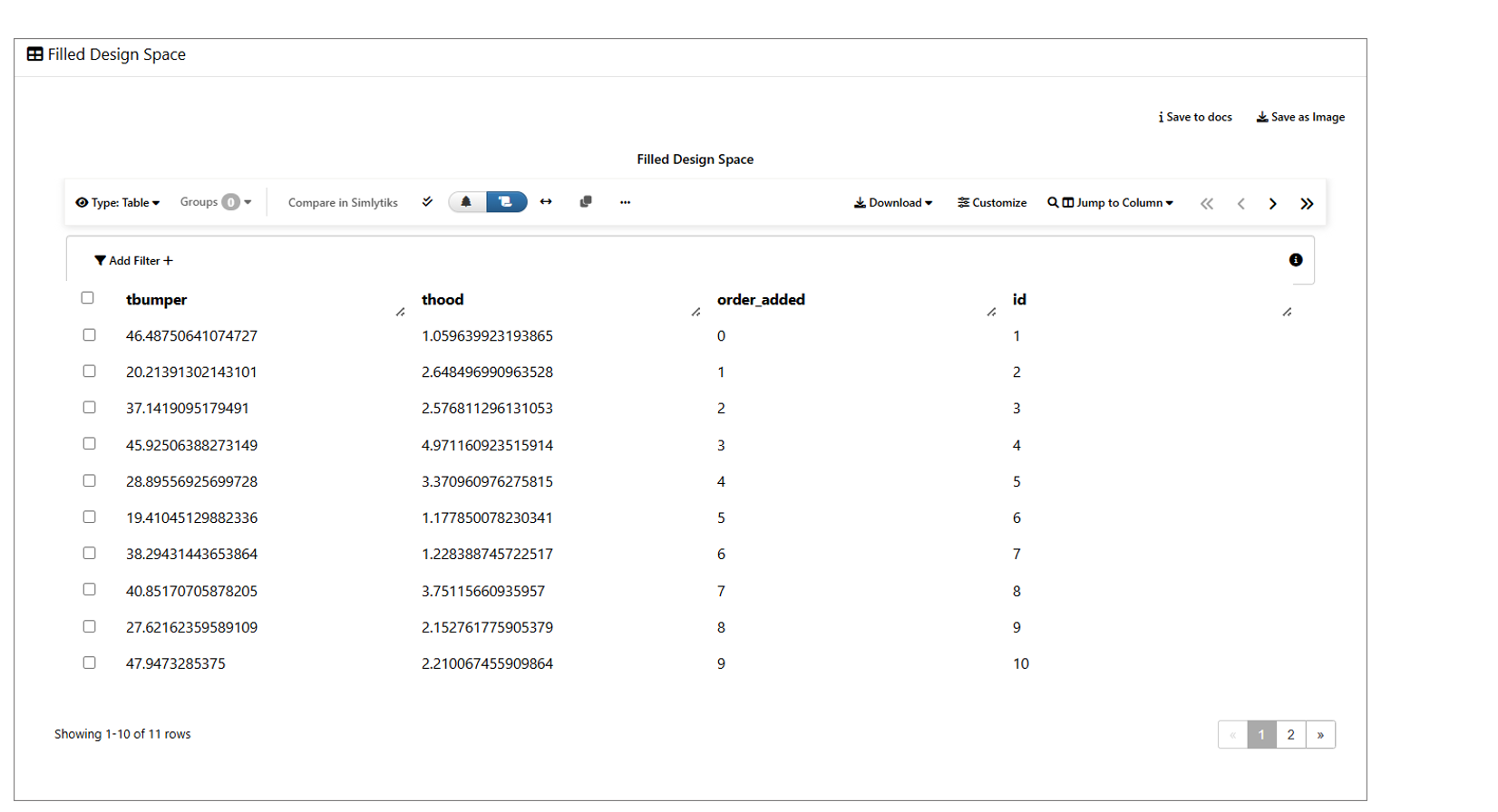Image resolution: width=1498 pixels, height=812 pixels.
Task: Open the Jump to Column dropdown
Action: pos(1111,203)
